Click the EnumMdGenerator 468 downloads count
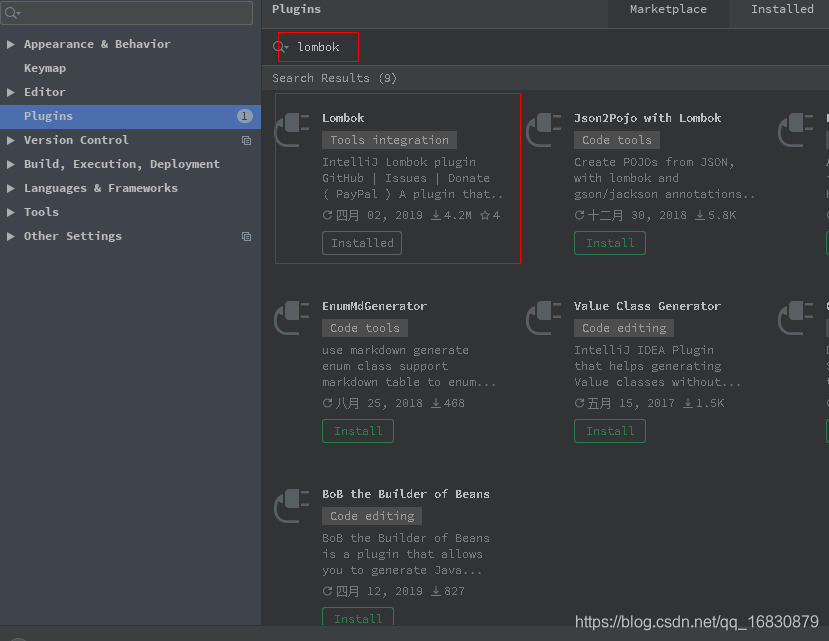The image size is (829, 641). coord(448,404)
